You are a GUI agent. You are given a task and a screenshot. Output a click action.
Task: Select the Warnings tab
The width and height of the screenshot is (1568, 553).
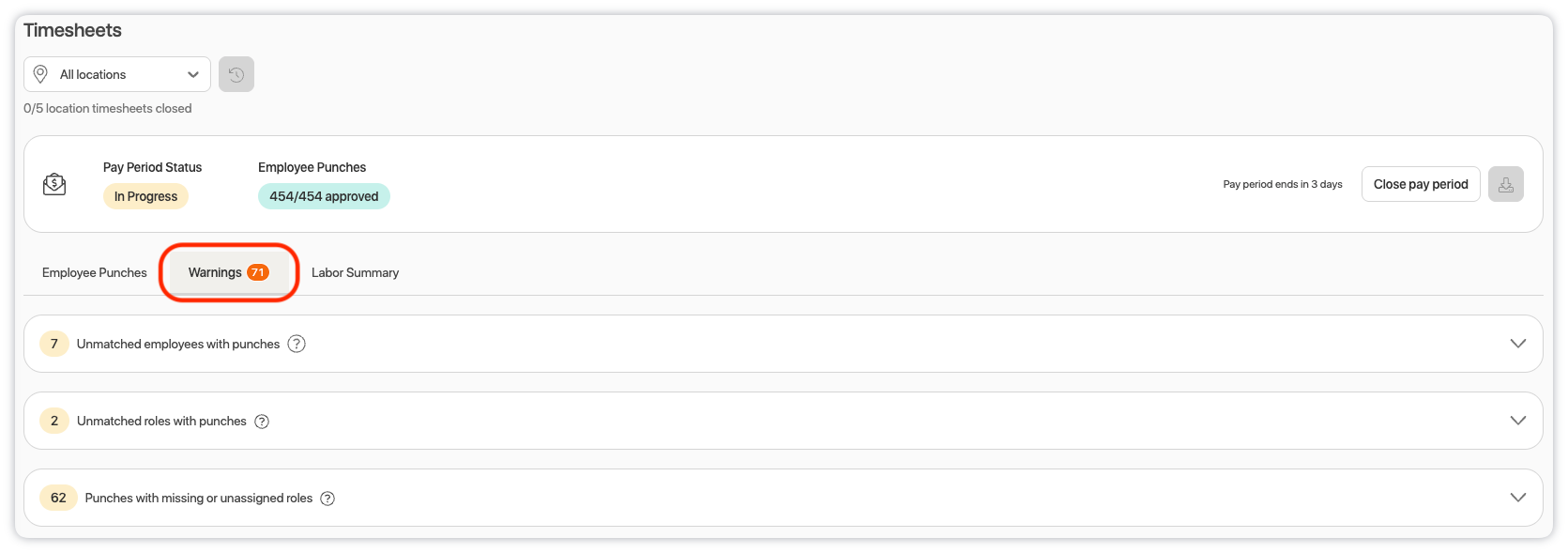(216, 272)
